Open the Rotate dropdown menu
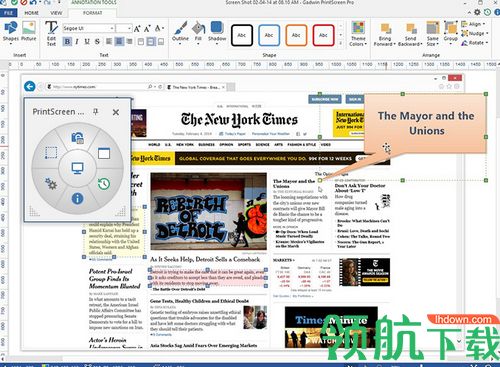The image size is (500, 367). (x=474, y=43)
